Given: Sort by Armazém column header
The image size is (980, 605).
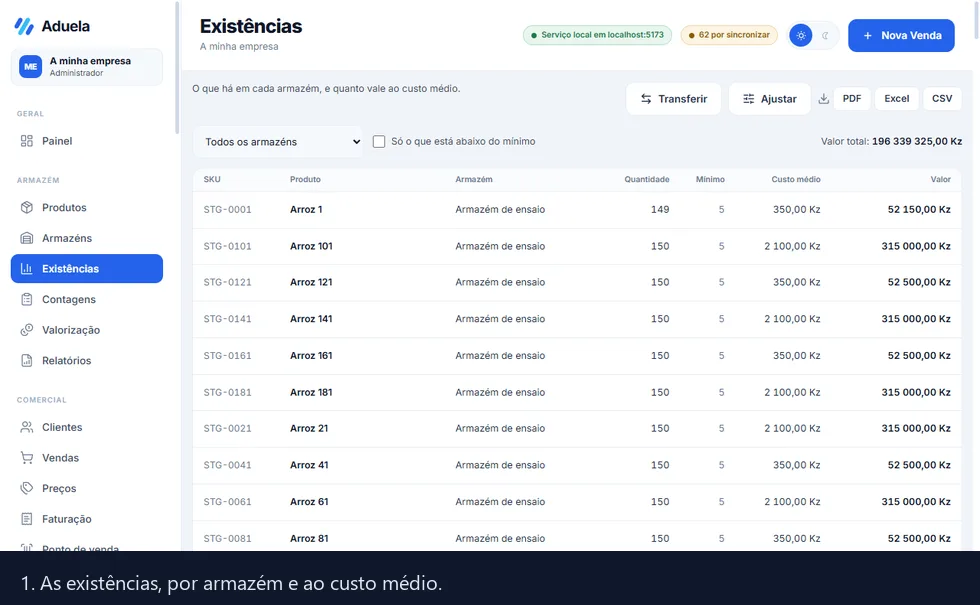Looking at the screenshot, I should pos(474,179).
